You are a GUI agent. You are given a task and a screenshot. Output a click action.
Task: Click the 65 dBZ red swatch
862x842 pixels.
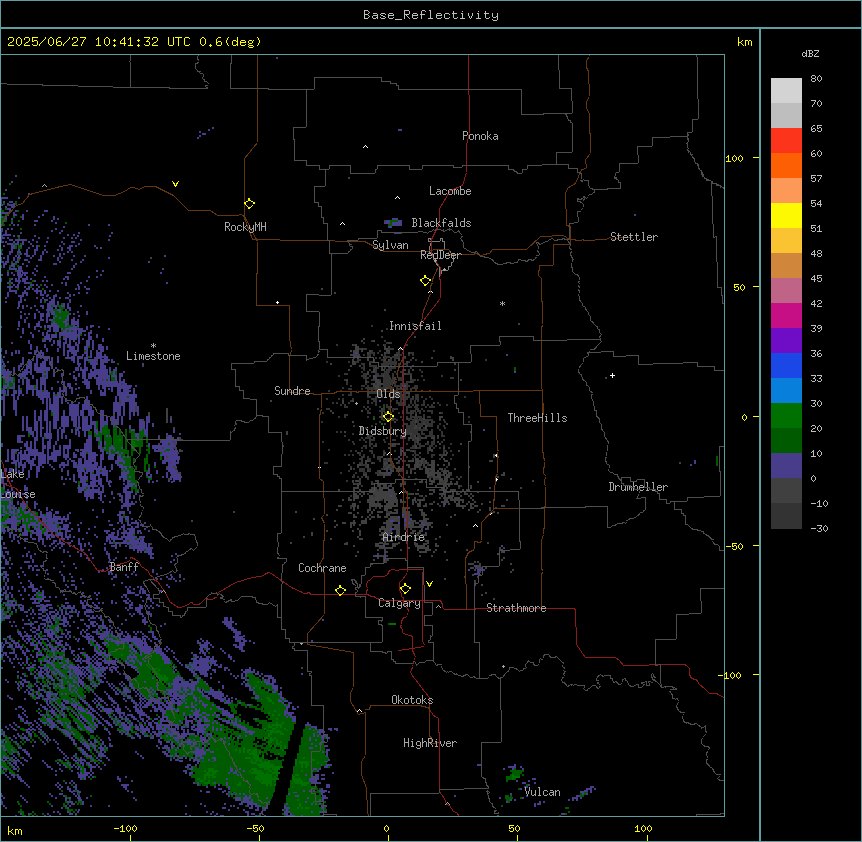tap(786, 141)
